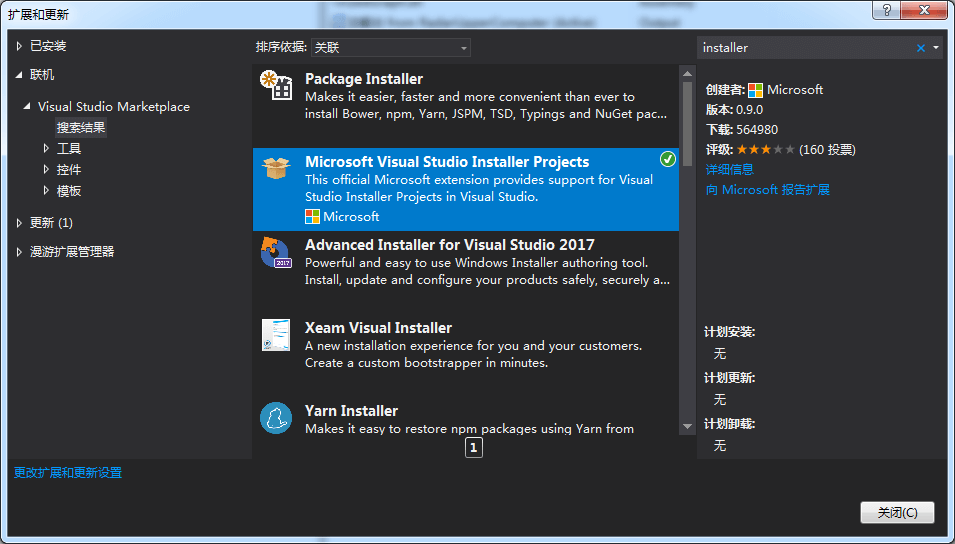Click the results list scroll up arrow
Screen dimensions: 955x544
click(688, 74)
